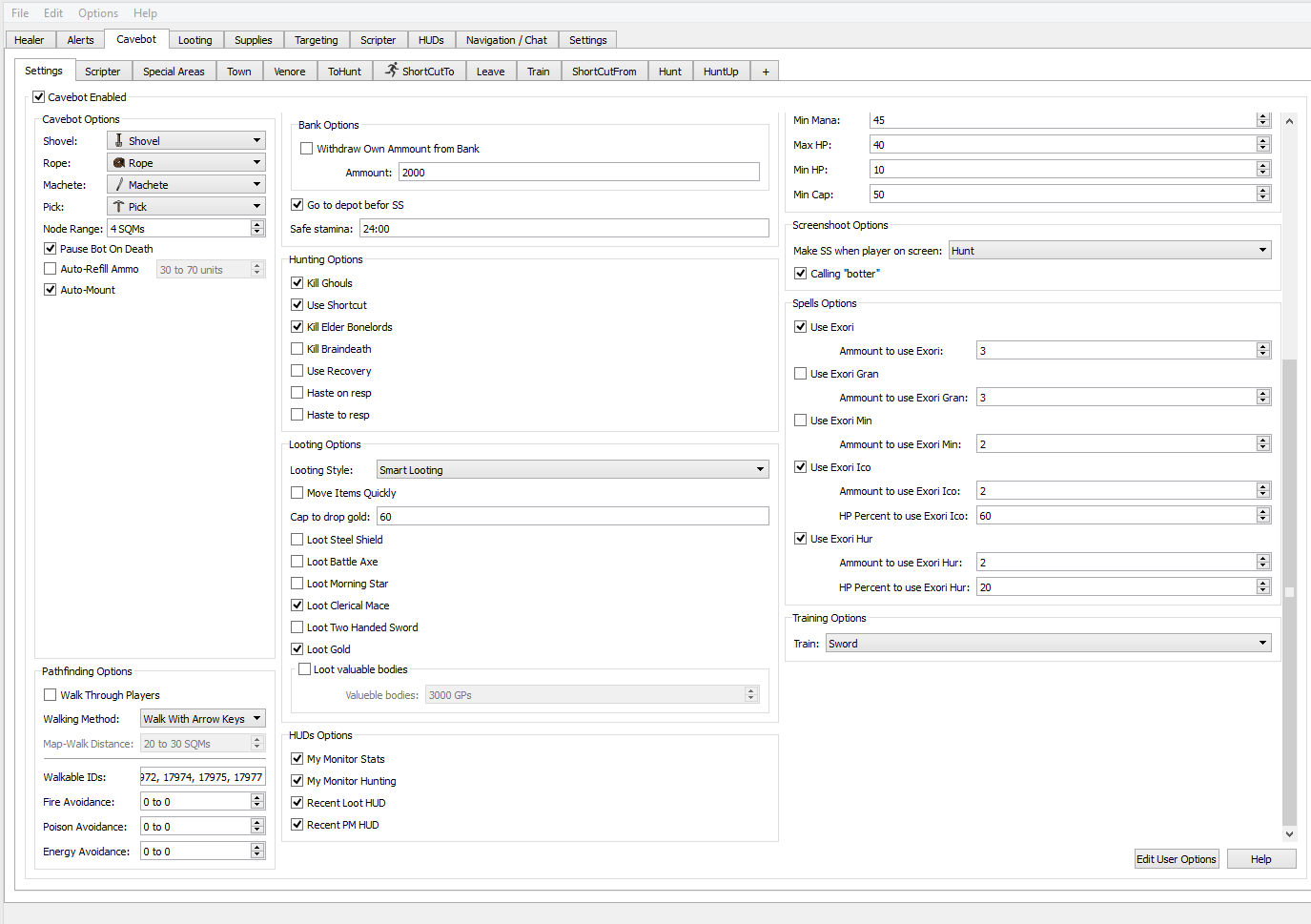The width and height of the screenshot is (1311, 924).
Task: Open the Looting tab
Action: point(195,40)
